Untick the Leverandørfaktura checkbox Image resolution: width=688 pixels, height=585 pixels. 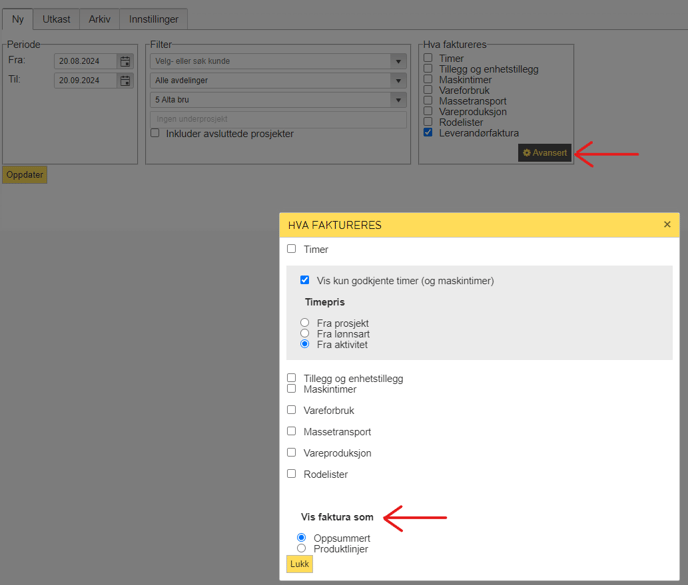(x=428, y=132)
